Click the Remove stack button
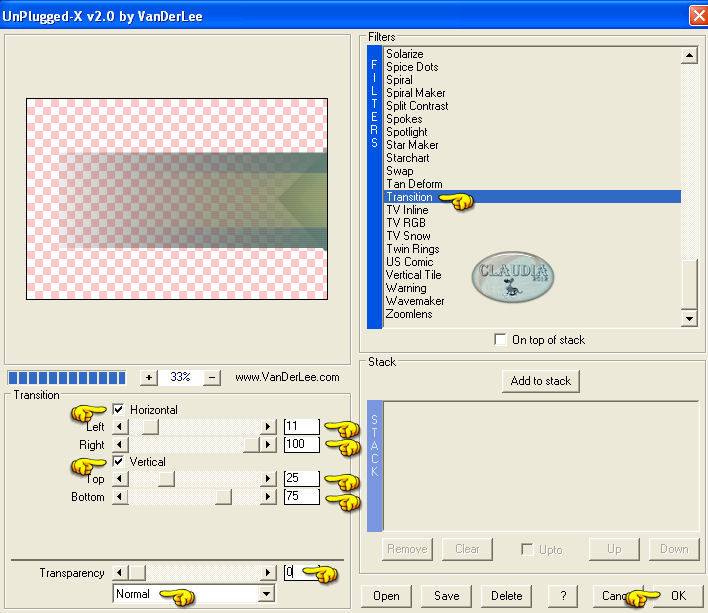The height and width of the screenshot is (613, 708). tap(407, 549)
